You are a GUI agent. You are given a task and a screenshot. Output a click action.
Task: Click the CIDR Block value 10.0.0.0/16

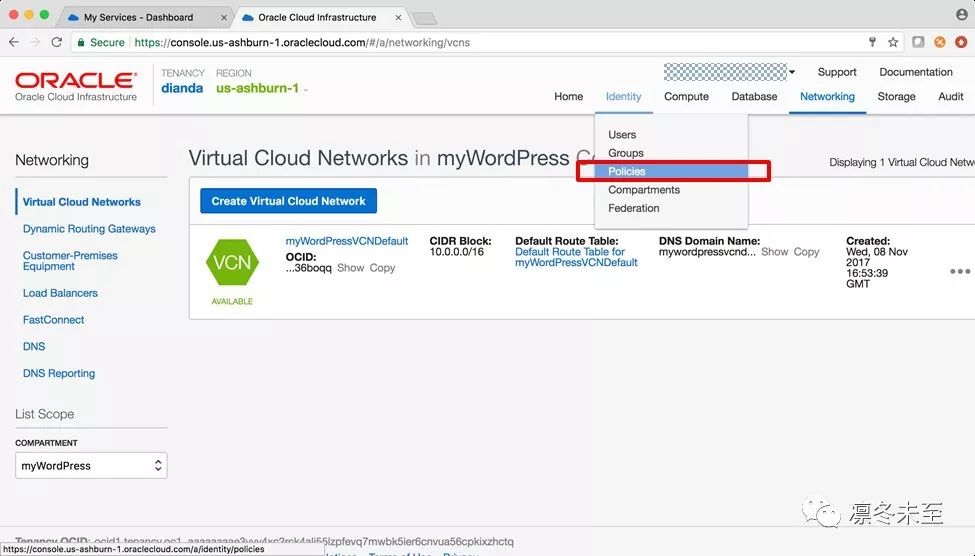(456, 251)
